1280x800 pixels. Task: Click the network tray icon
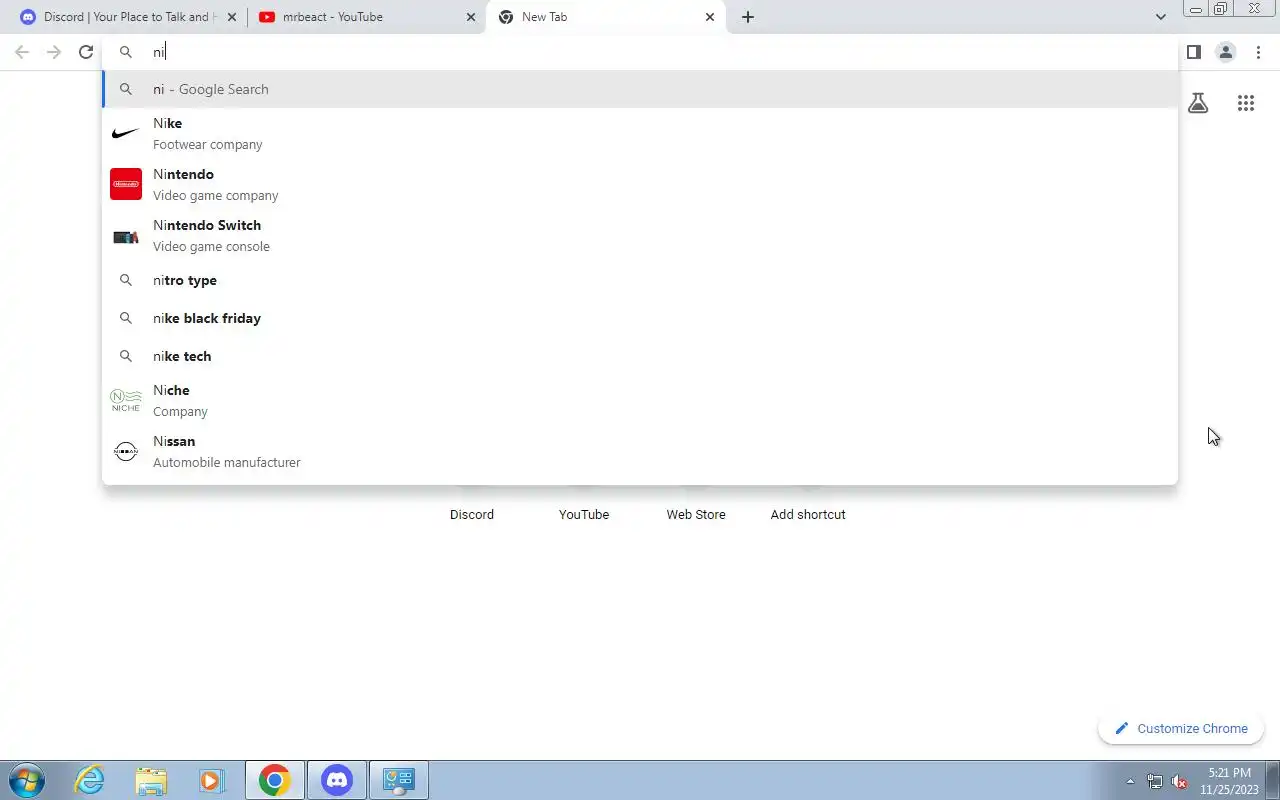1155,781
